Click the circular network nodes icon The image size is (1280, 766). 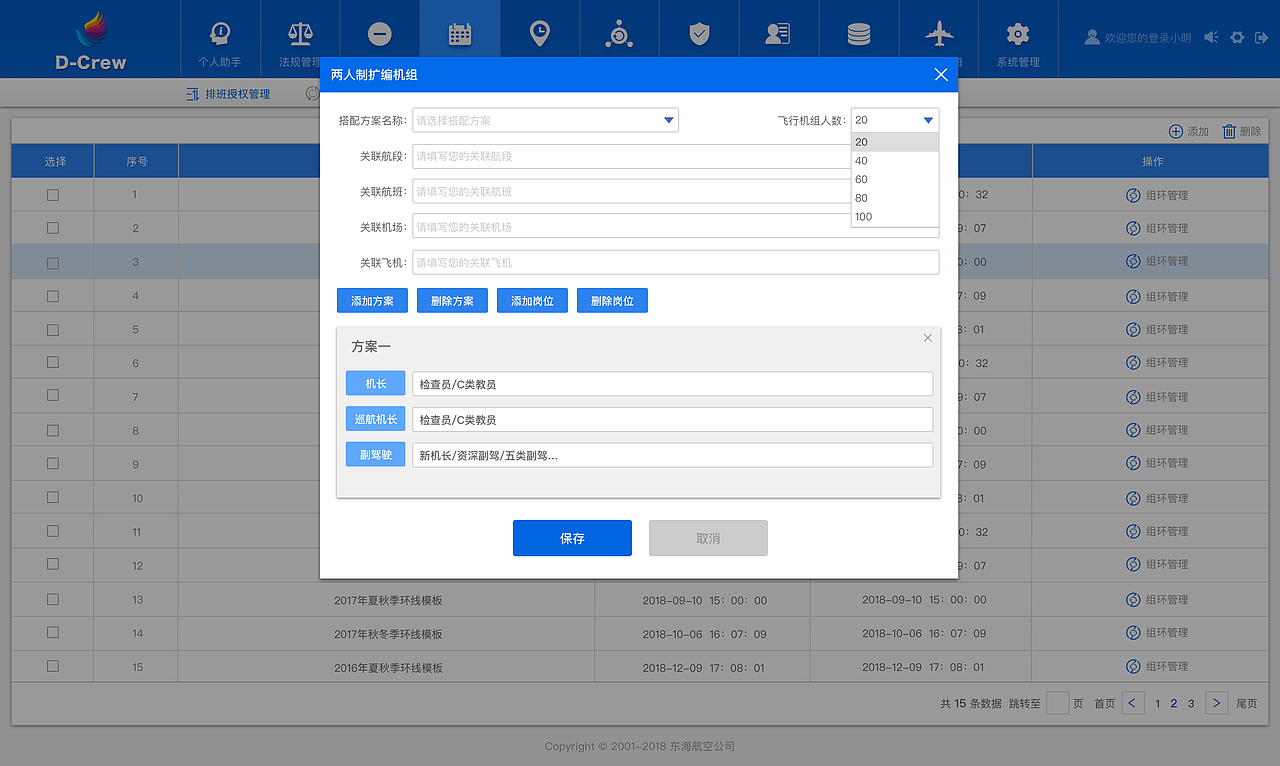click(619, 35)
